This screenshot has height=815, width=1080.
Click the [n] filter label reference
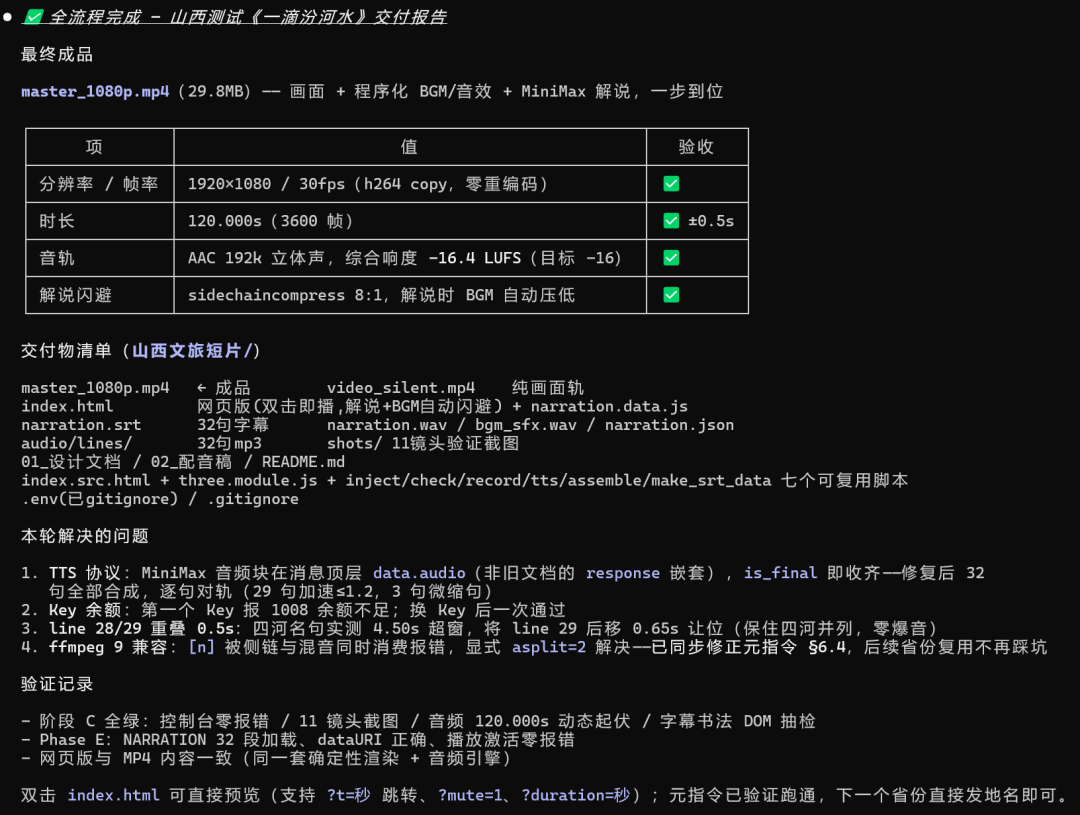[x=201, y=648]
